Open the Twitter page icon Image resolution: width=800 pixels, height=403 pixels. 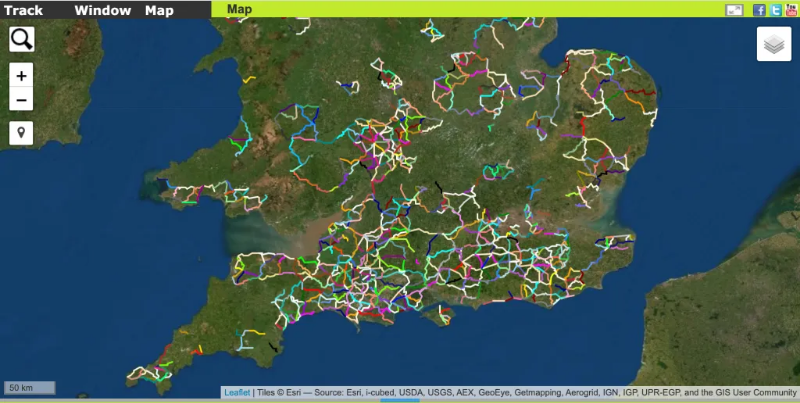tap(776, 10)
